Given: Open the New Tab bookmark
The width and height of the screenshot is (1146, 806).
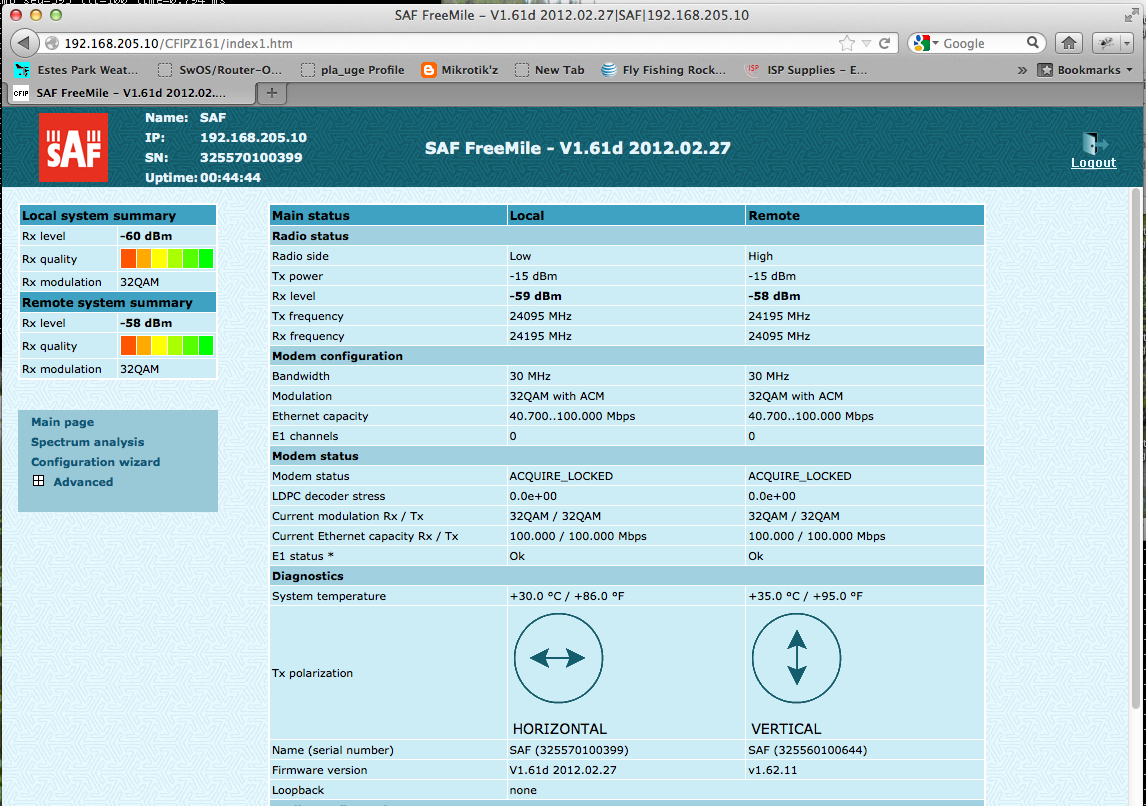Looking at the screenshot, I should coord(550,70).
